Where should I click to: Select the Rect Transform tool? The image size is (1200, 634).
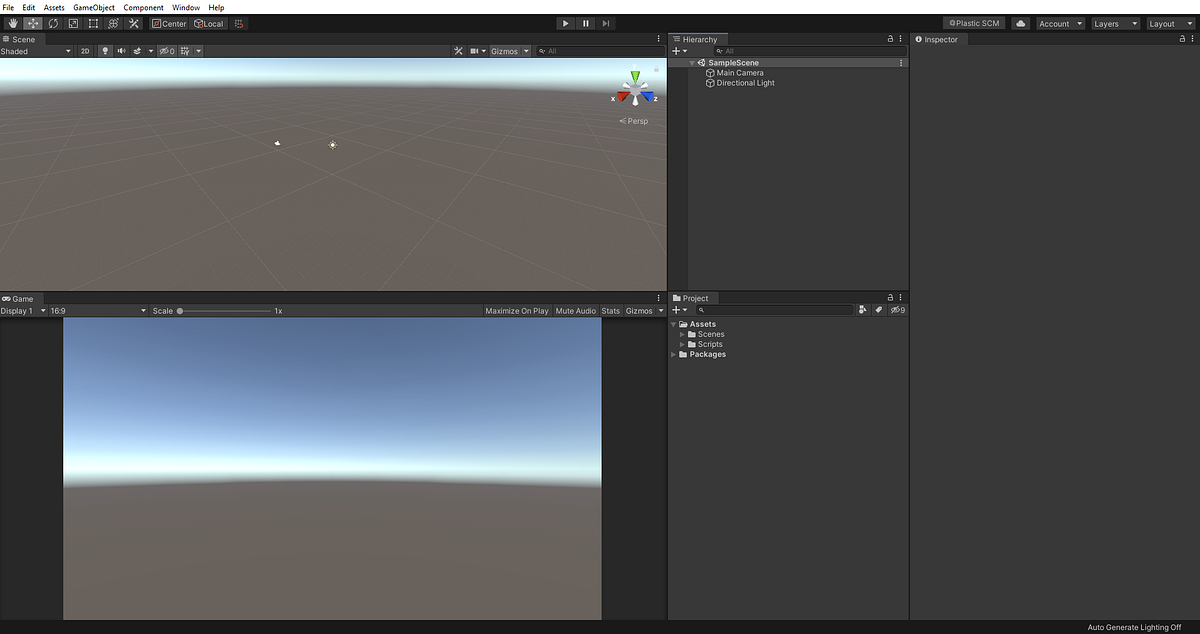click(93, 23)
